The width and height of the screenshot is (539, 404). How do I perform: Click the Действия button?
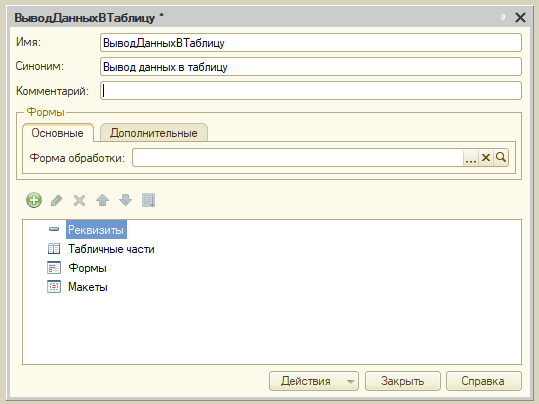click(314, 381)
